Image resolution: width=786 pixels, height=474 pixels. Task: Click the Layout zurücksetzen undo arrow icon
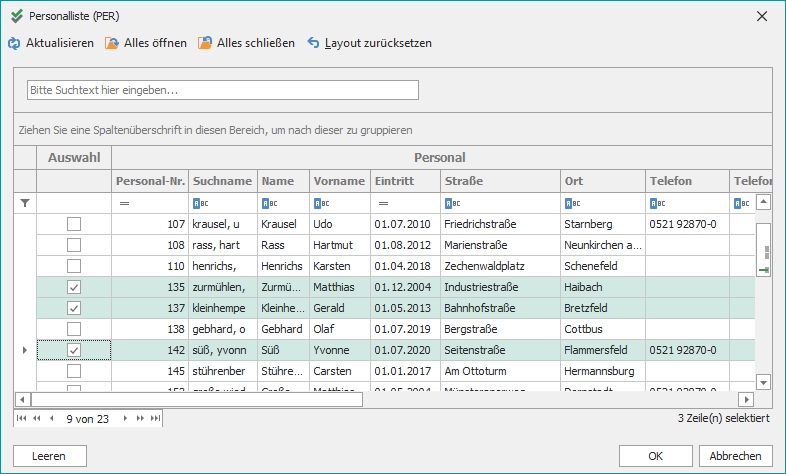[x=313, y=43]
